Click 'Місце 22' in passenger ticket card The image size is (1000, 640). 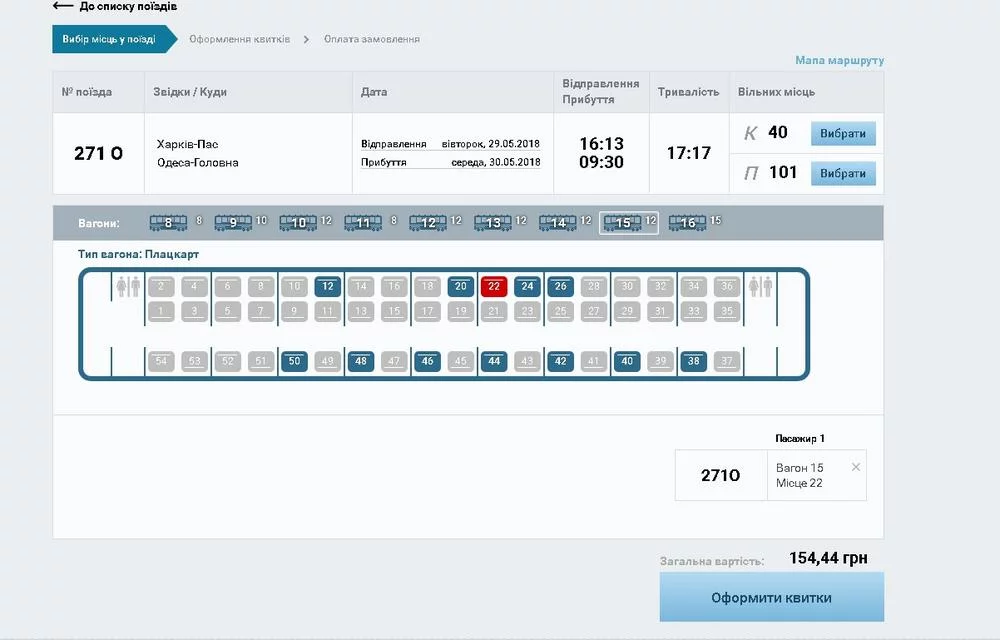tap(799, 483)
